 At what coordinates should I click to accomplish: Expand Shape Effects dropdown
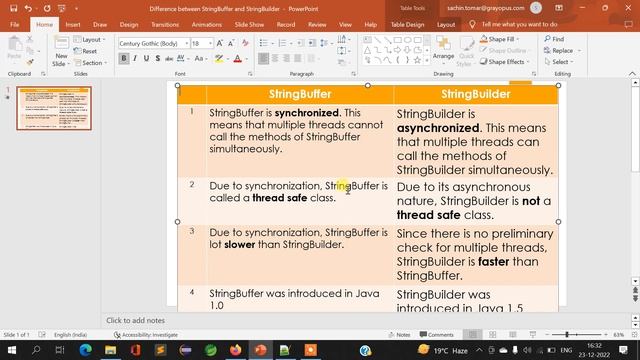(505, 62)
